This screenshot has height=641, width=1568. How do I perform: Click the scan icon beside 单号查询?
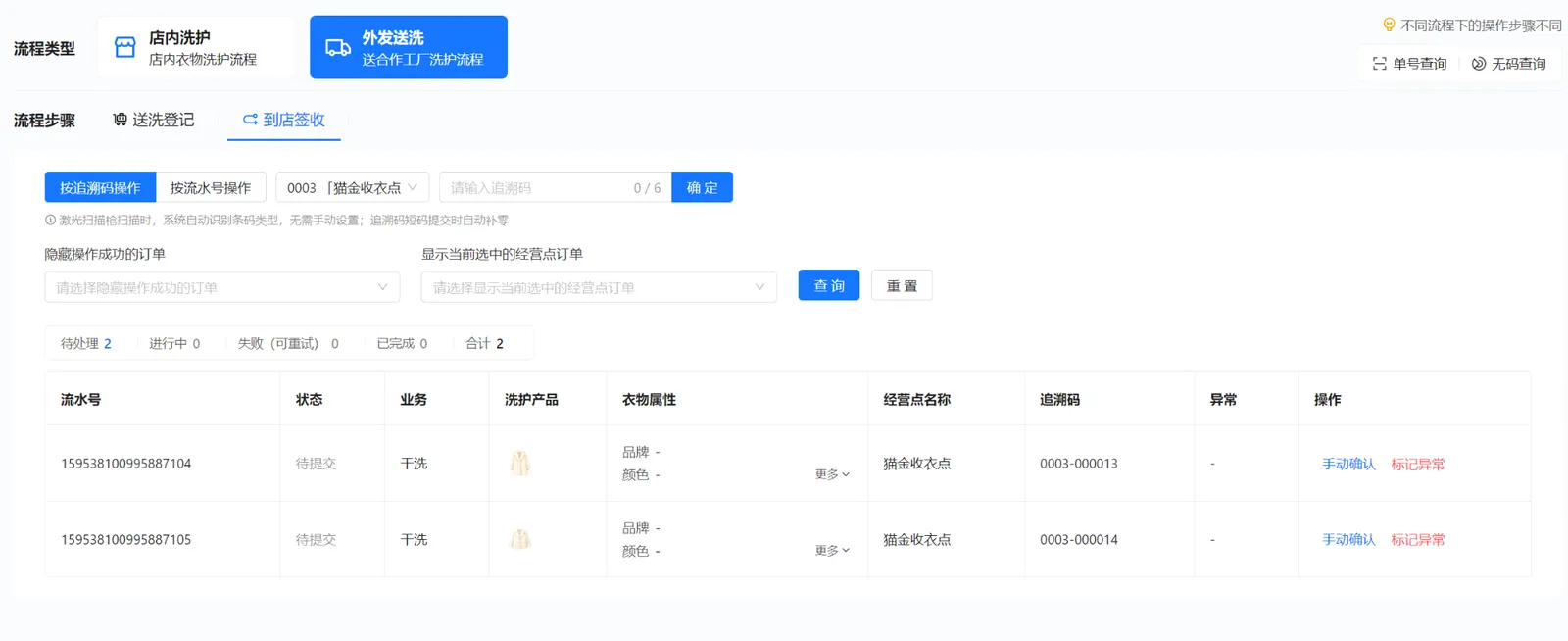point(1379,64)
